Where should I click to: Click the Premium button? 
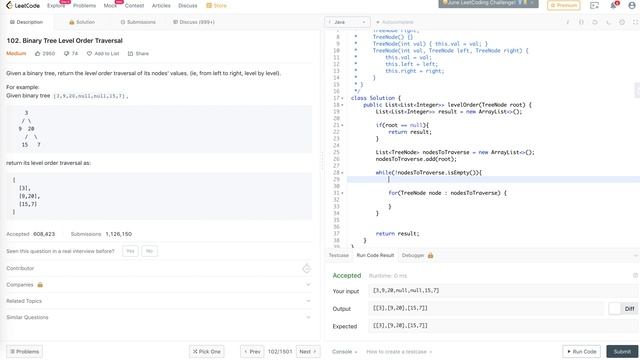[x=564, y=5]
